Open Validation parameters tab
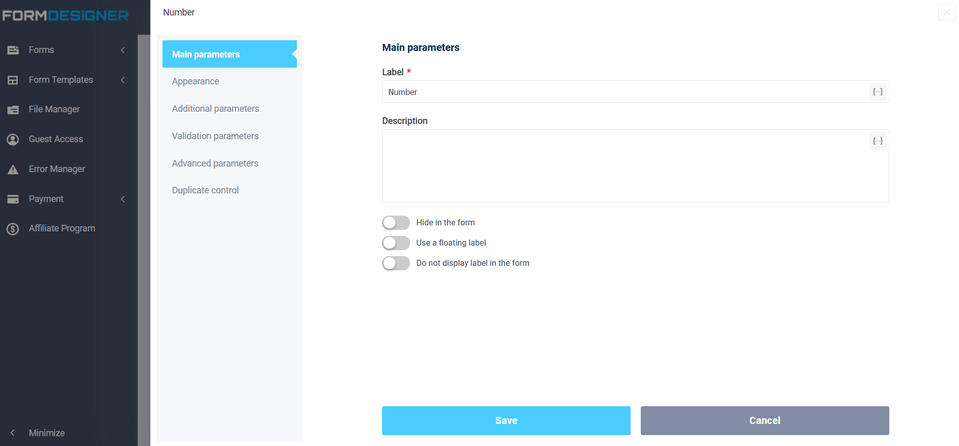Viewport: 959px width, 446px height. point(215,136)
